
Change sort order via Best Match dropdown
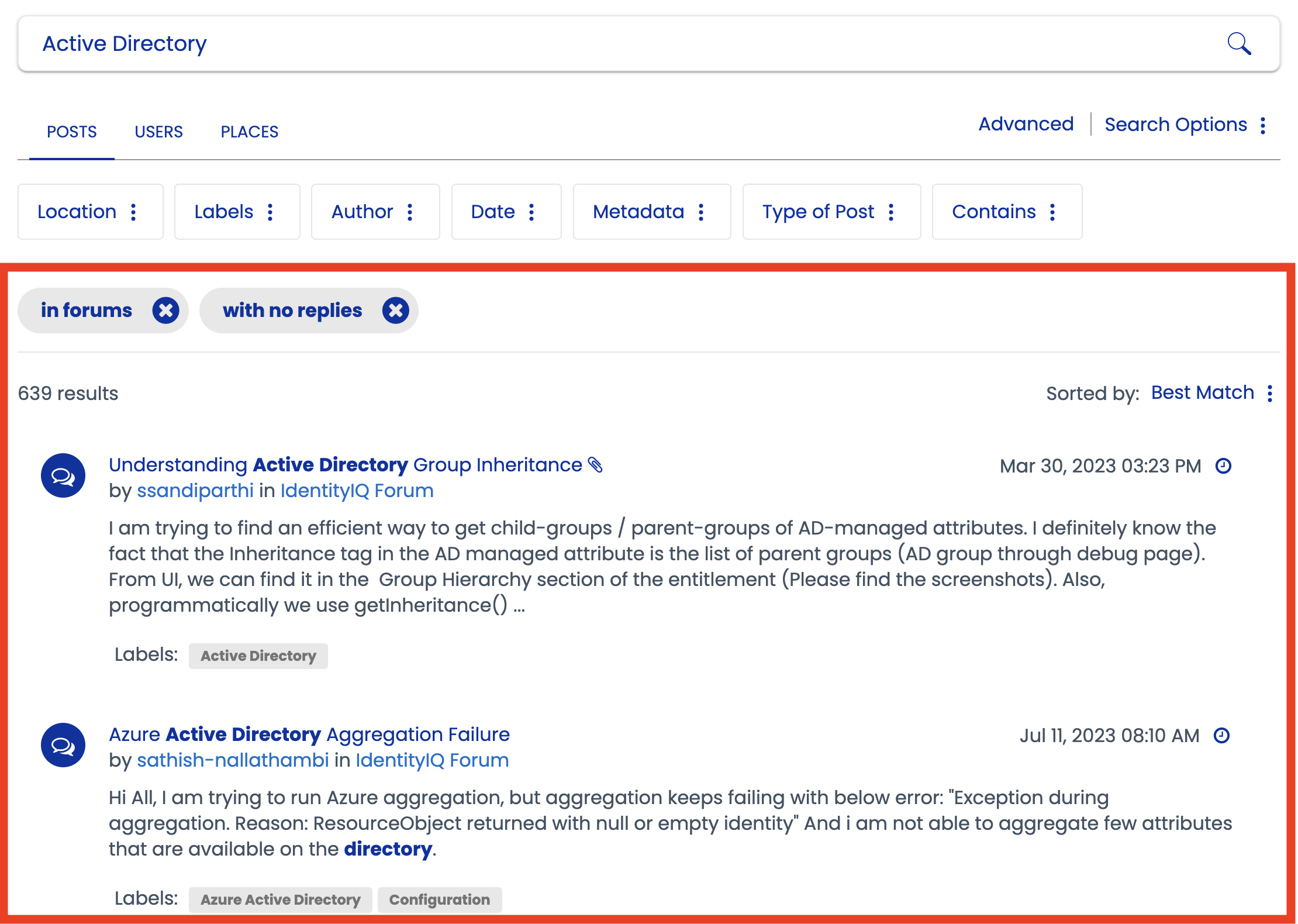(1211, 392)
